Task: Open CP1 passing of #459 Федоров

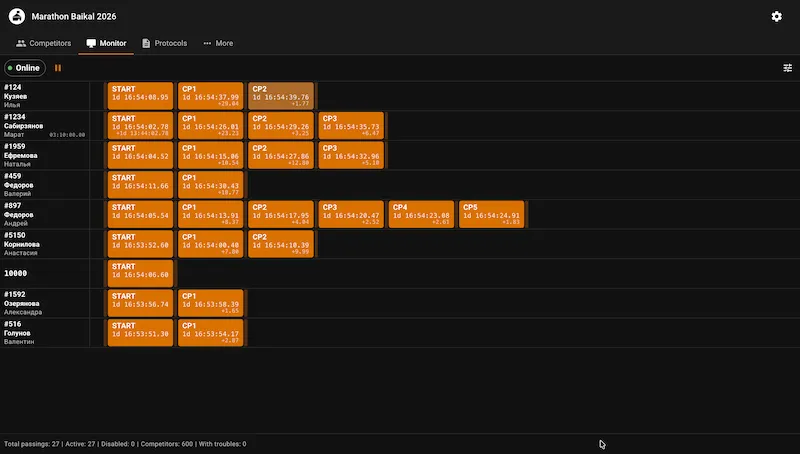Action: coord(211,185)
